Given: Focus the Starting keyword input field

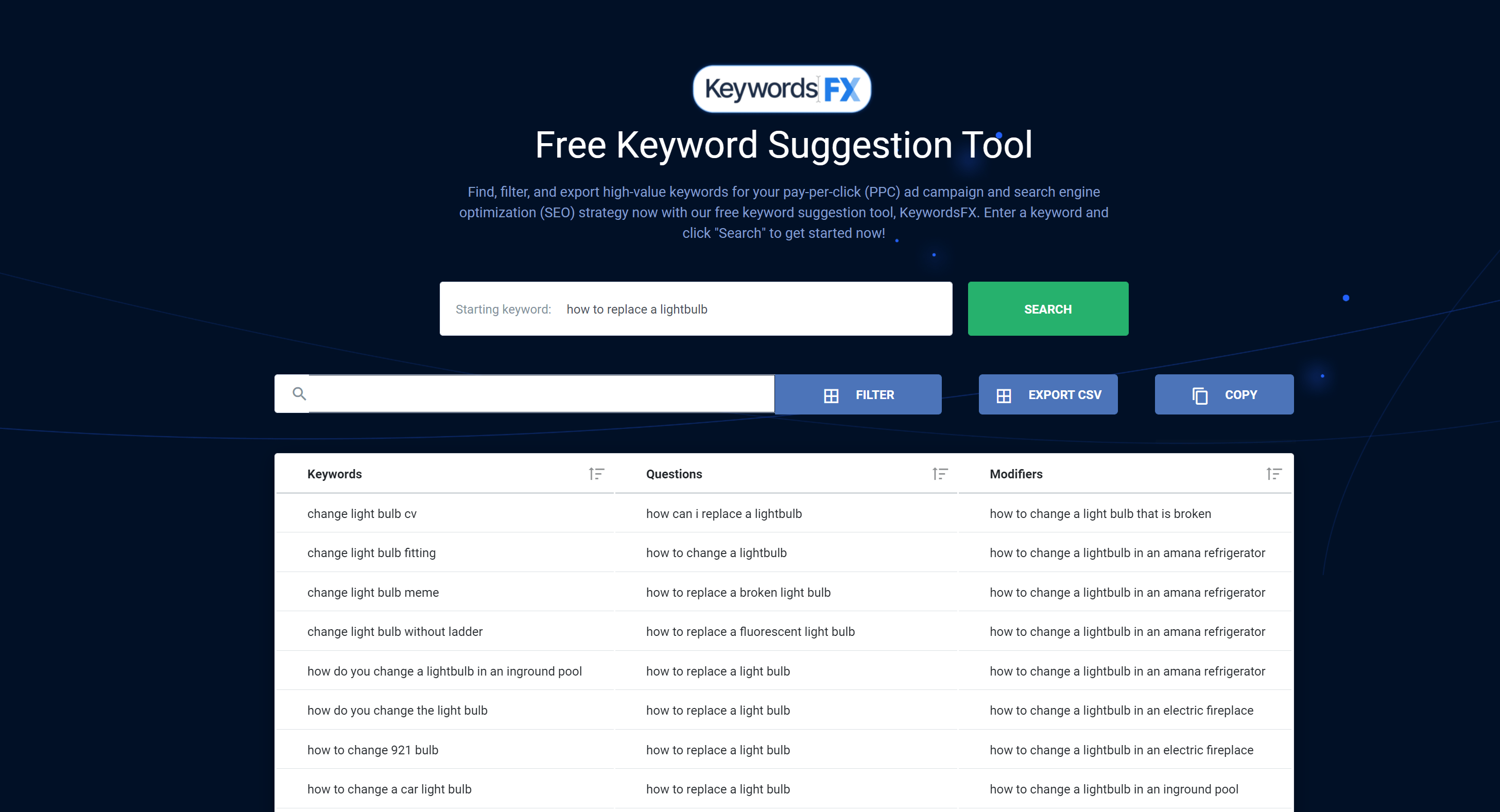Looking at the screenshot, I should click(695, 309).
